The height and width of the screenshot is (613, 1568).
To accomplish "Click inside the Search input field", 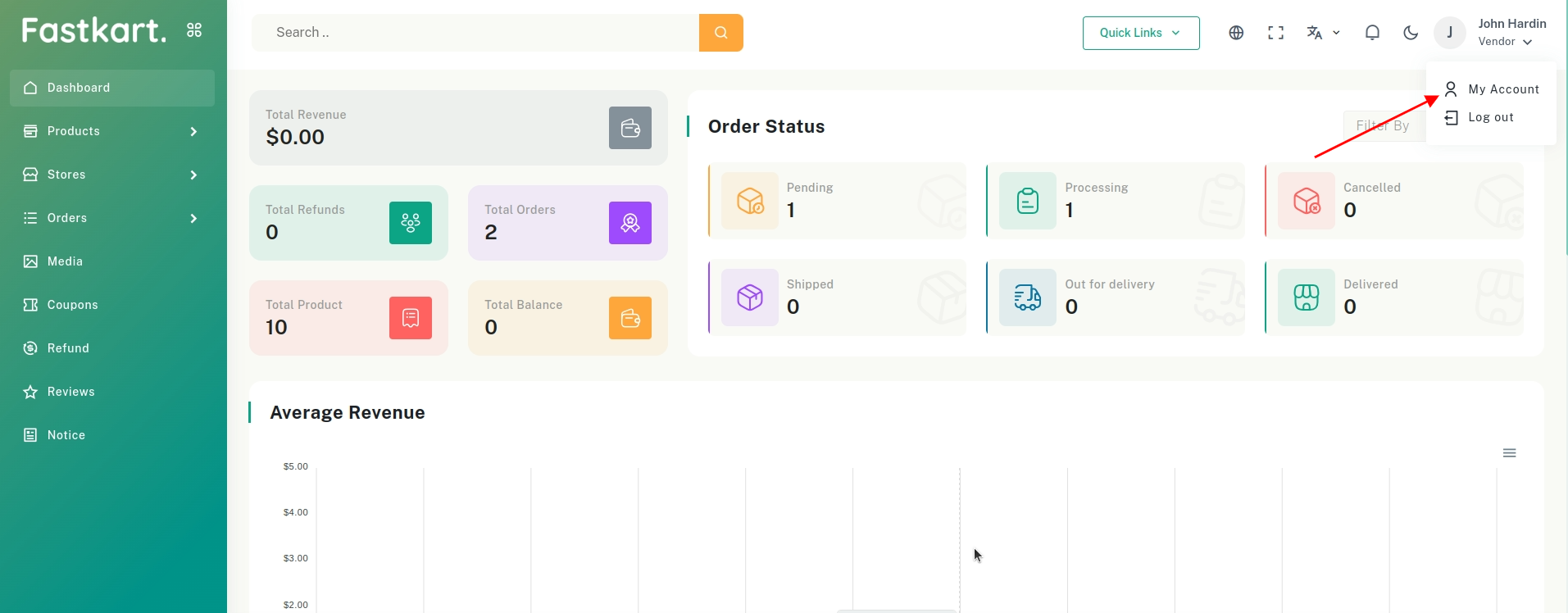I will coord(475,33).
